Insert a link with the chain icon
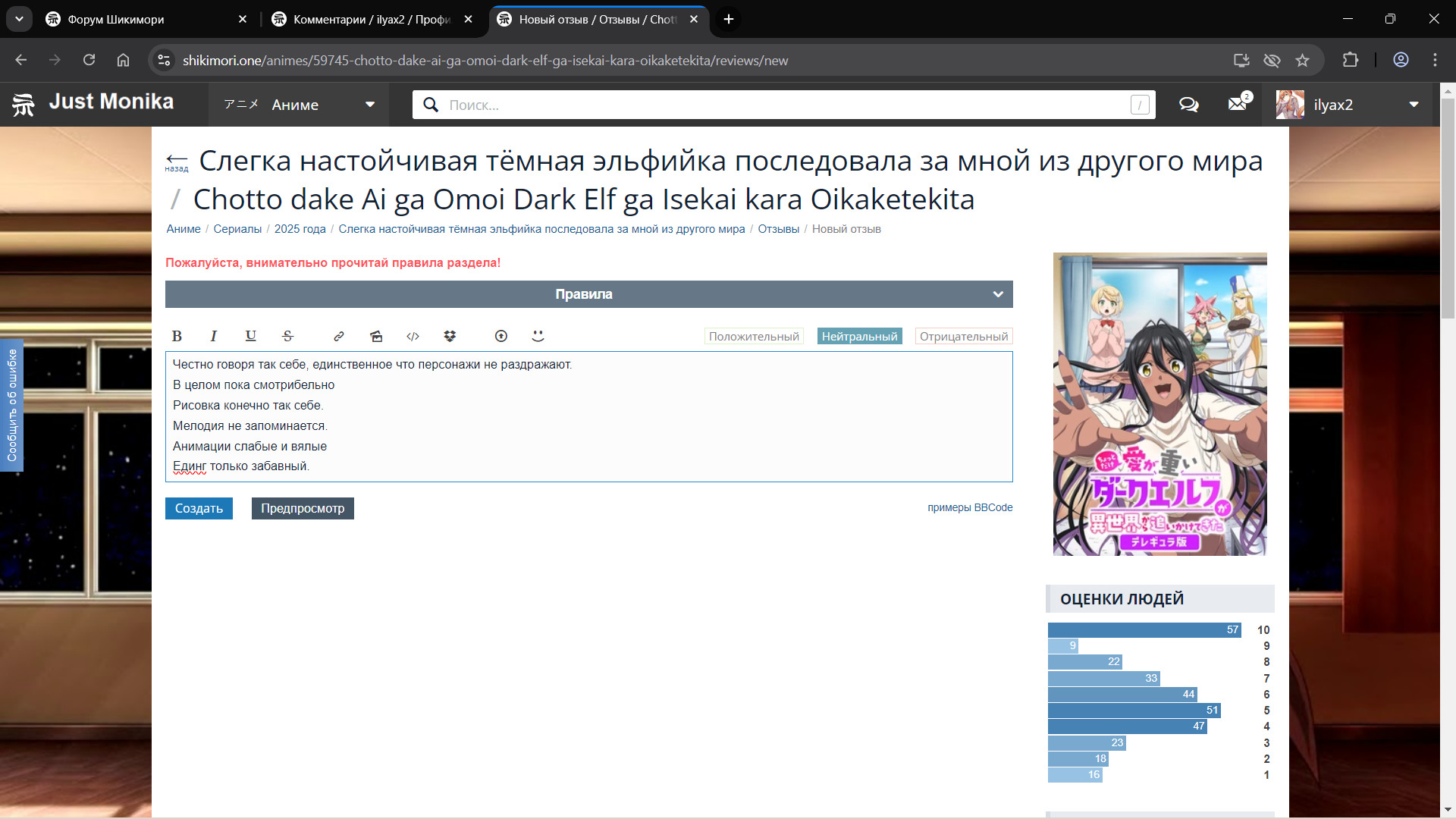The image size is (1456, 819). [339, 336]
